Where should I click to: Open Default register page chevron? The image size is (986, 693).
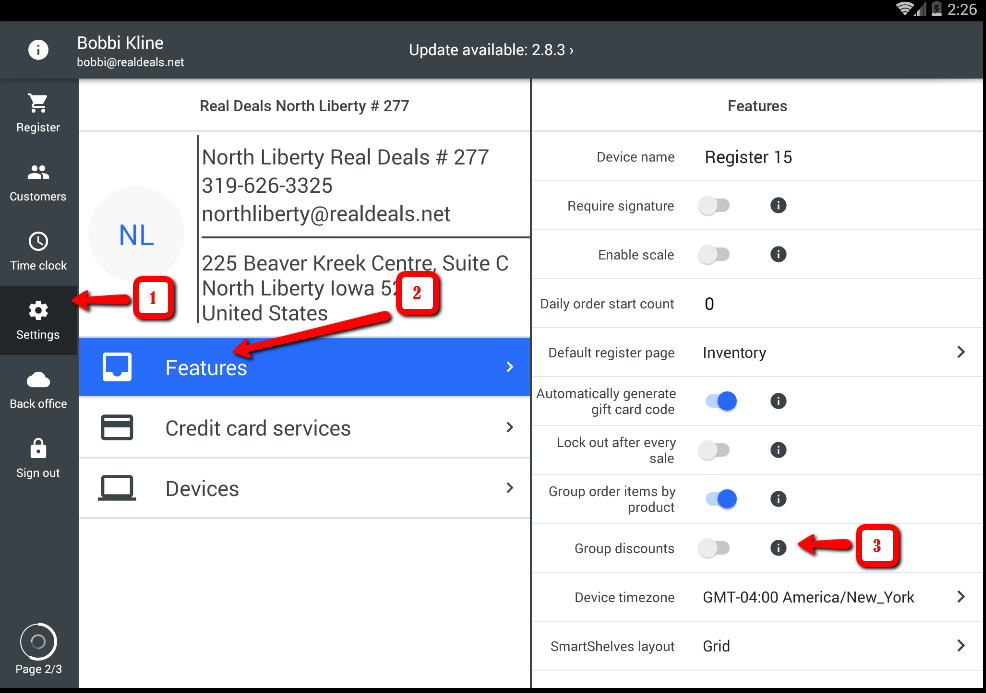(961, 352)
